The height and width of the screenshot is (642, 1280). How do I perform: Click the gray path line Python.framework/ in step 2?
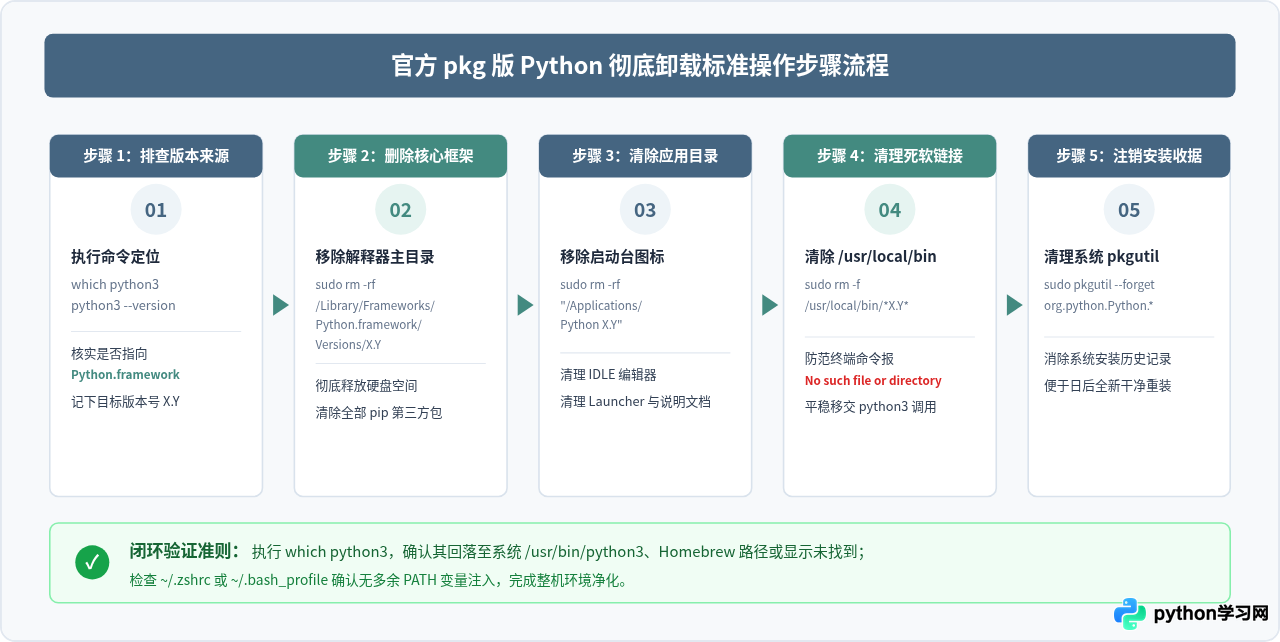point(368,325)
